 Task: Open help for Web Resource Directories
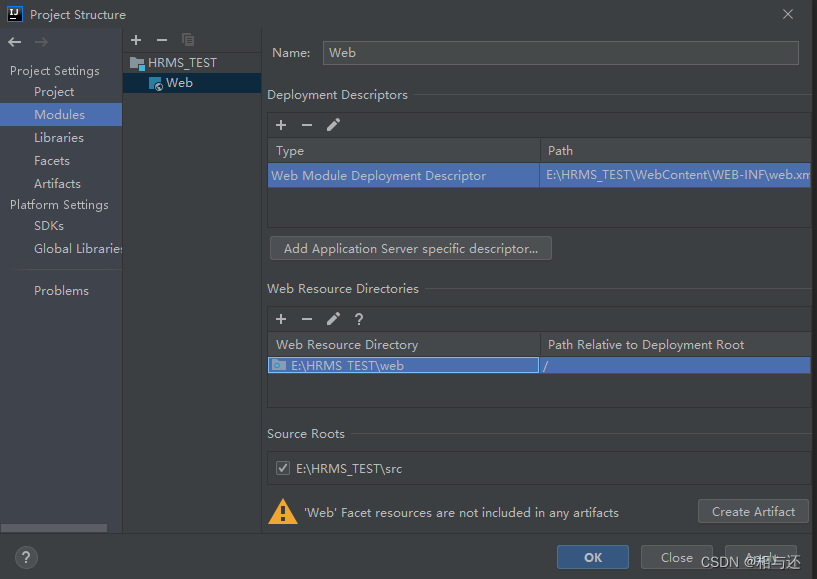pos(358,319)
